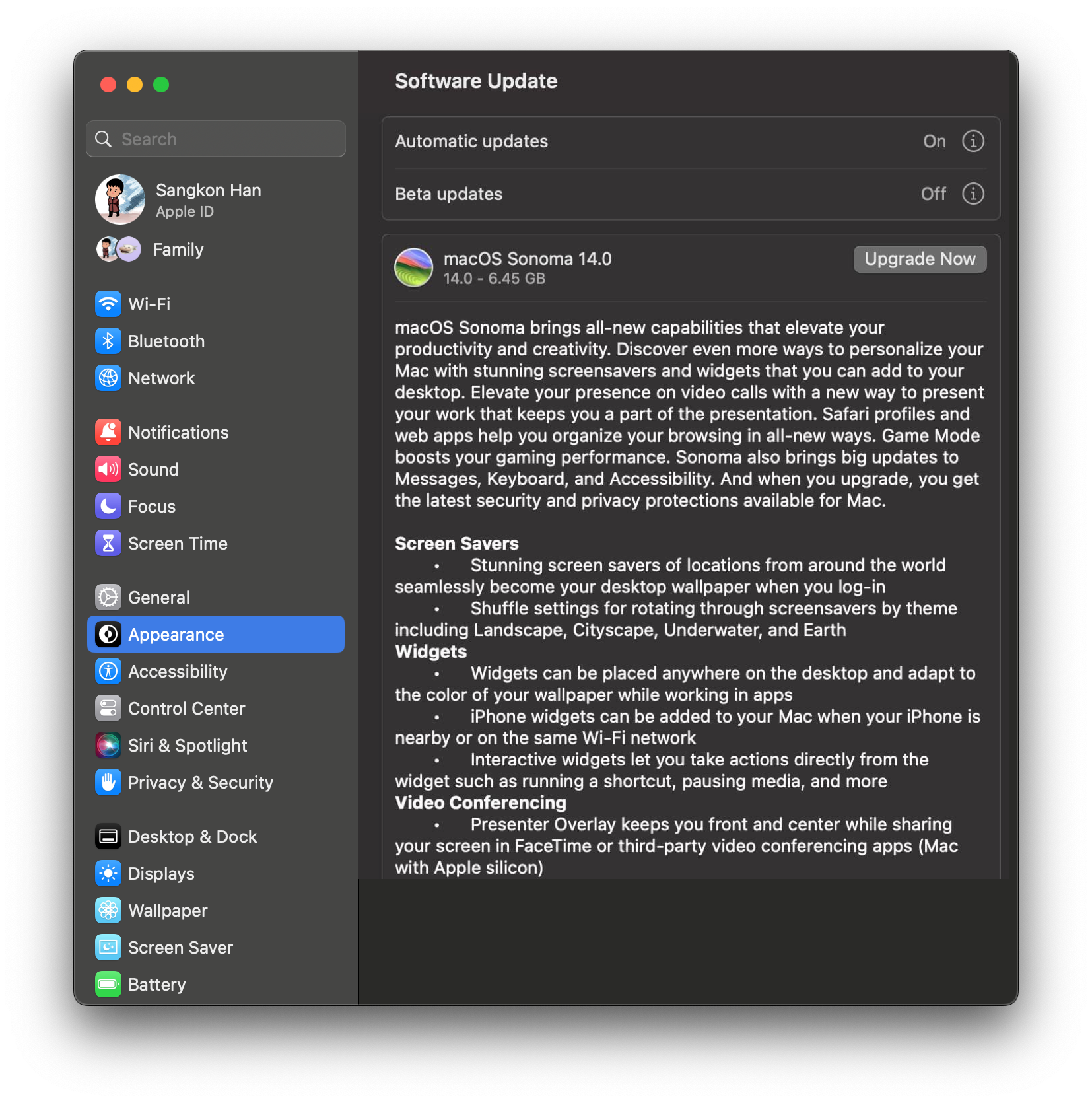Open the Displays sun icon
Image resolution: width=1092 pixels, height=1103 pixels.
[x=108, y=873]
